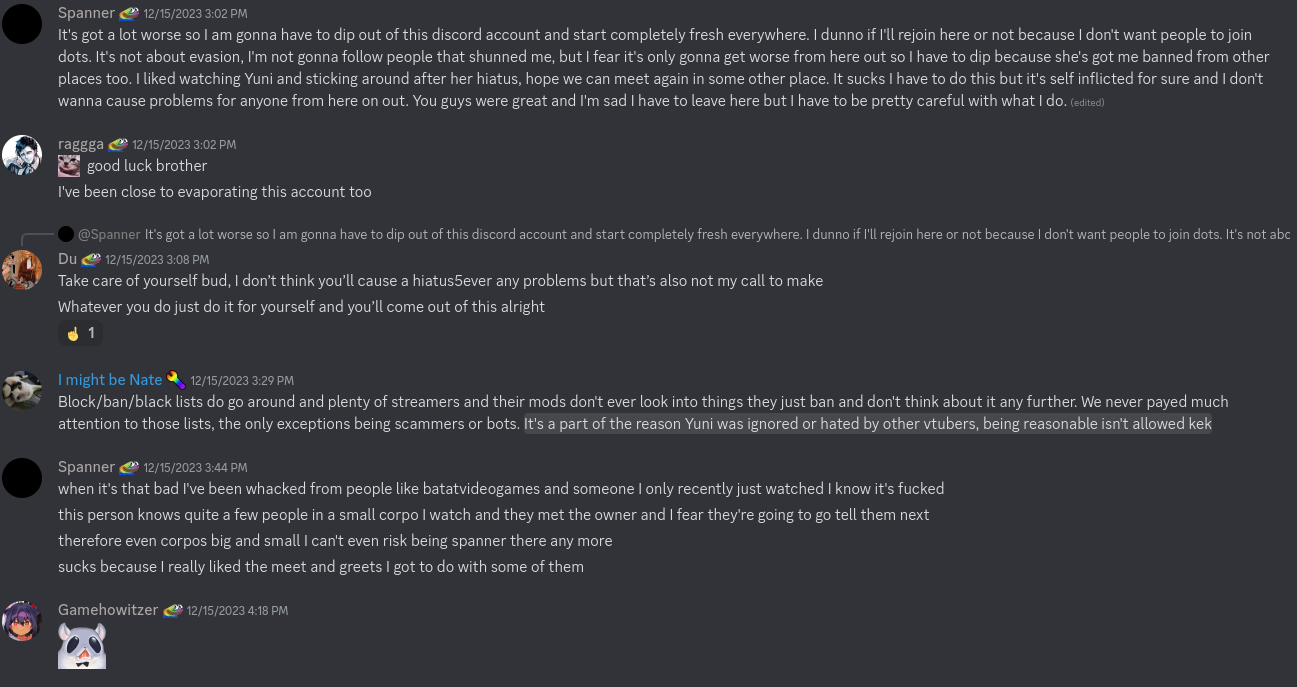Open the "I might be Nate" username

click(x=110, y=380)
